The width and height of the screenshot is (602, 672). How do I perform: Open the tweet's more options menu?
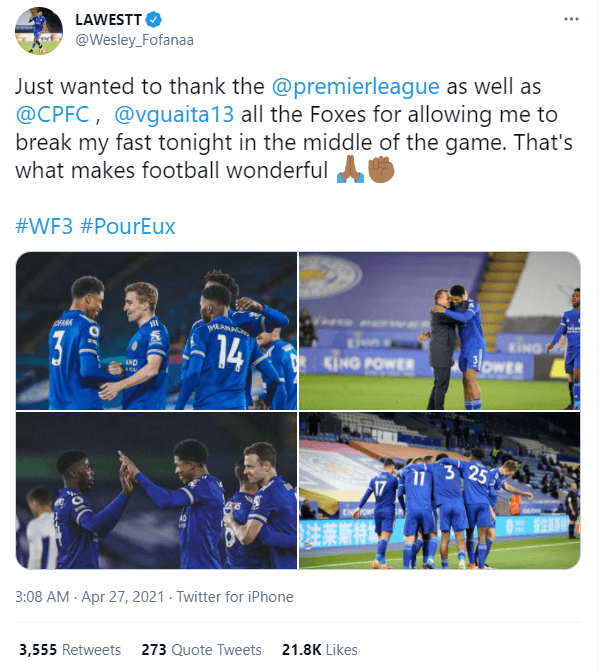tap(571, 19)
